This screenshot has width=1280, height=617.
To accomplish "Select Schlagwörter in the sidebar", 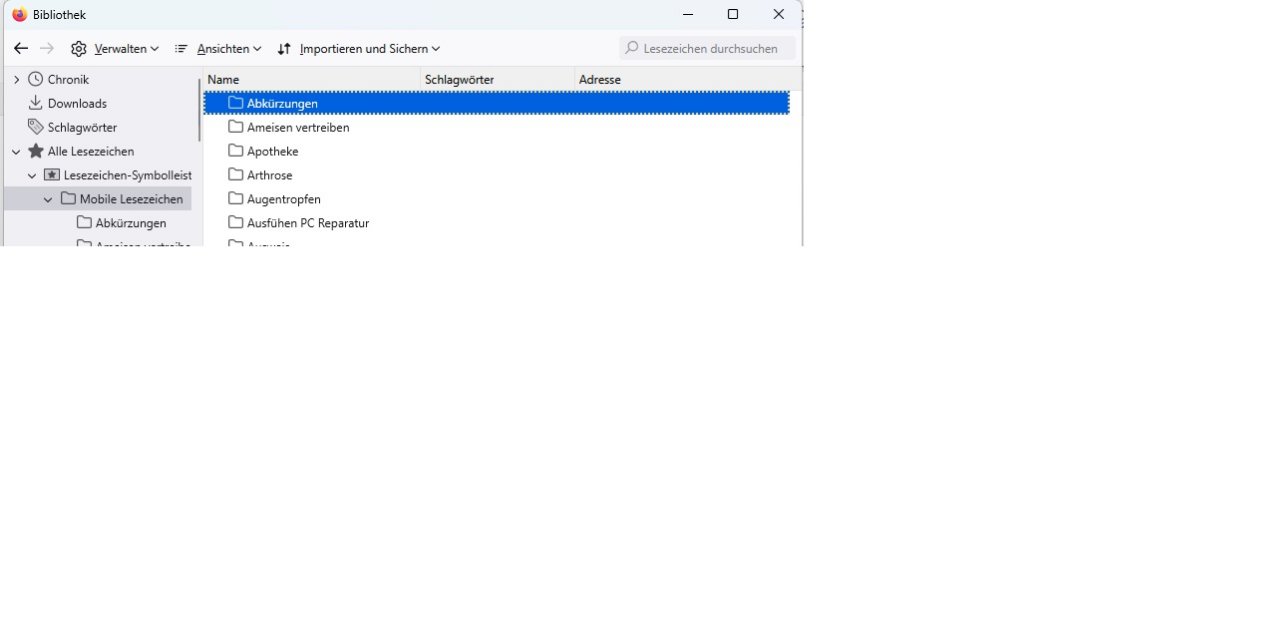I will (82, 127).
